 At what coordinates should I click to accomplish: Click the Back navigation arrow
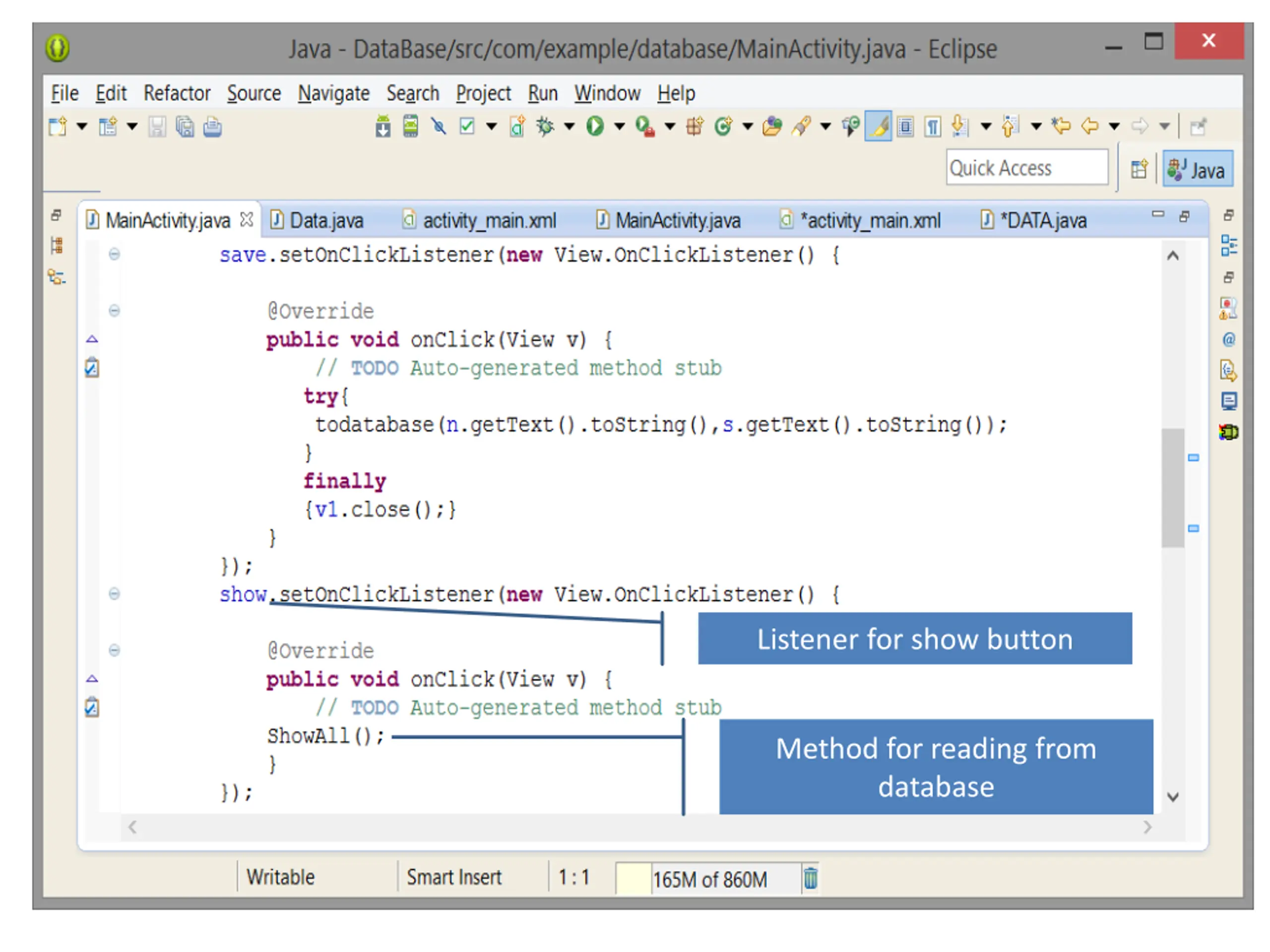click(1090, 126)
